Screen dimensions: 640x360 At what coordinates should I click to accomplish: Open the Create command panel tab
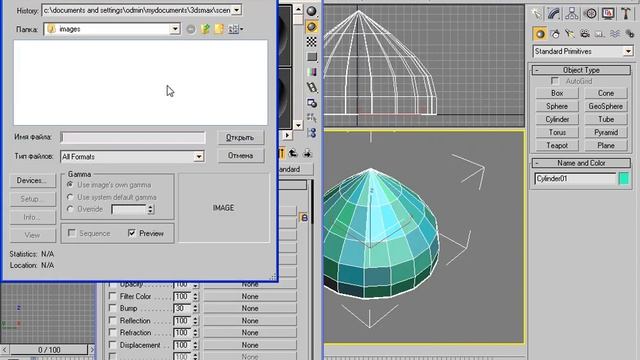pyautogui.click(x=536, y=13)
